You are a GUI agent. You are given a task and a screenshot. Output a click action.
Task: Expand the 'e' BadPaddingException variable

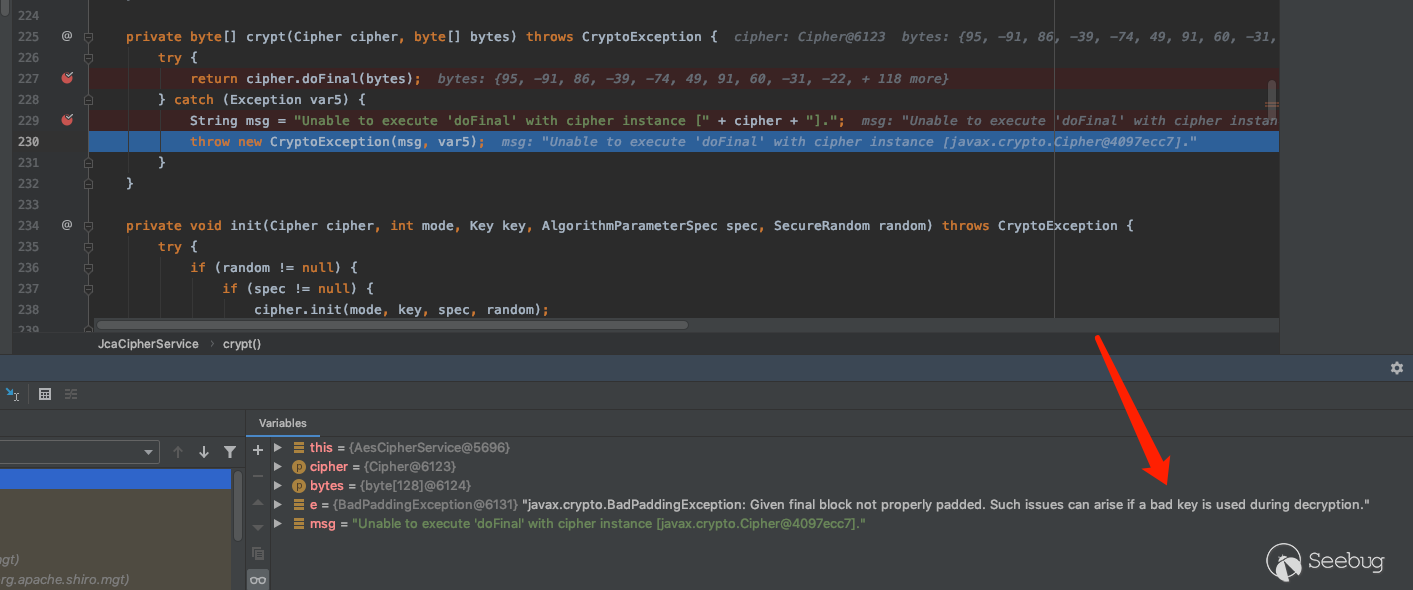[279, 505]
